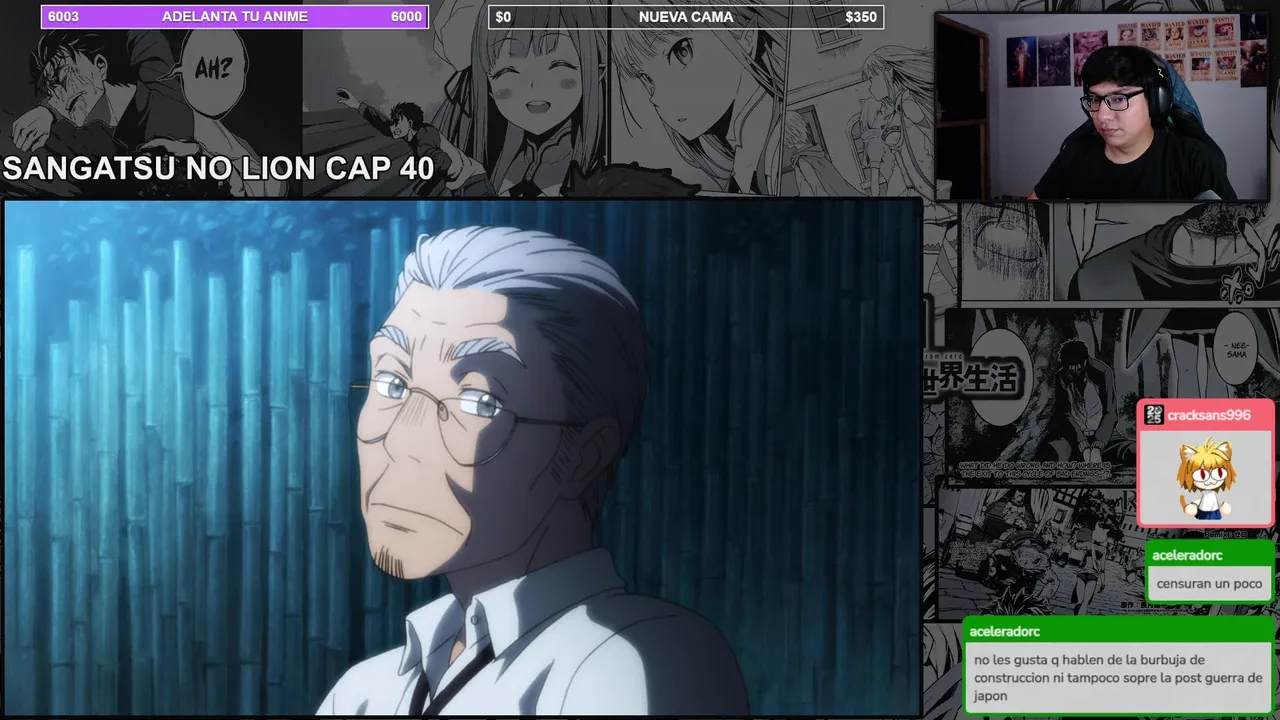Click the 6000 target goal value
The image size is (1280, 720).
coord(406,17)
